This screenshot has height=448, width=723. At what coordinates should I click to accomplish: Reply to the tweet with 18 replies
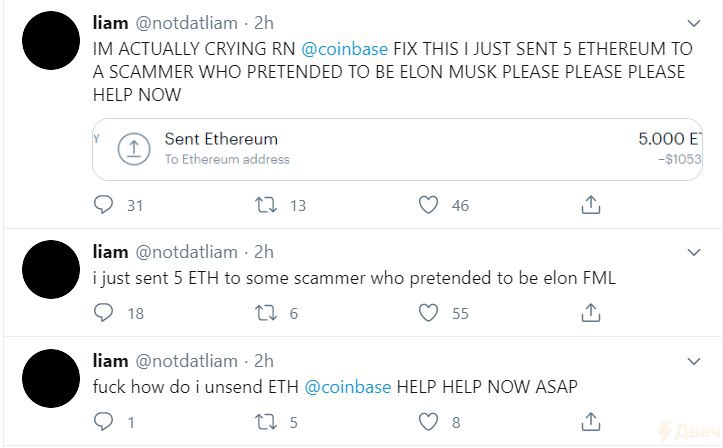click(103, 313)
